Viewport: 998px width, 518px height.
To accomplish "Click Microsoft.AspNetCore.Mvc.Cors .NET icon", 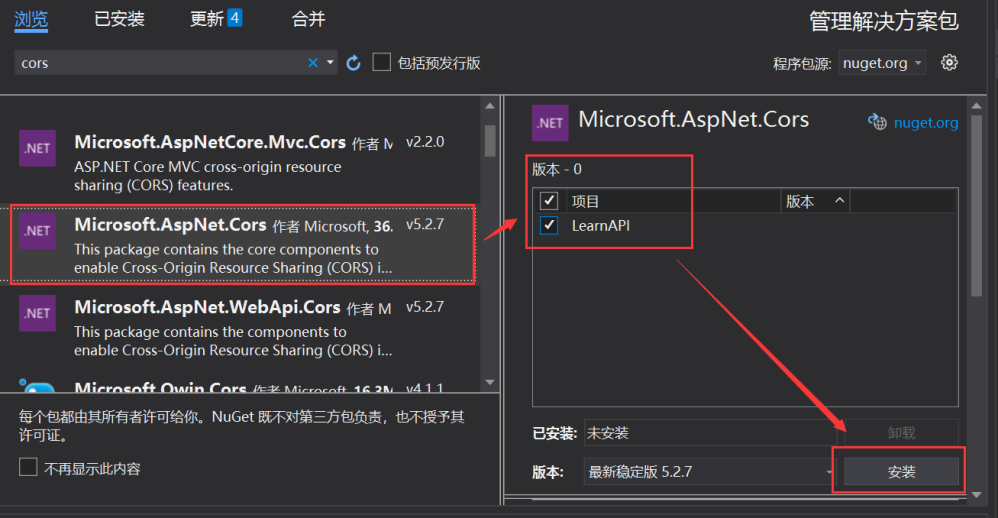I will [37, 148].
